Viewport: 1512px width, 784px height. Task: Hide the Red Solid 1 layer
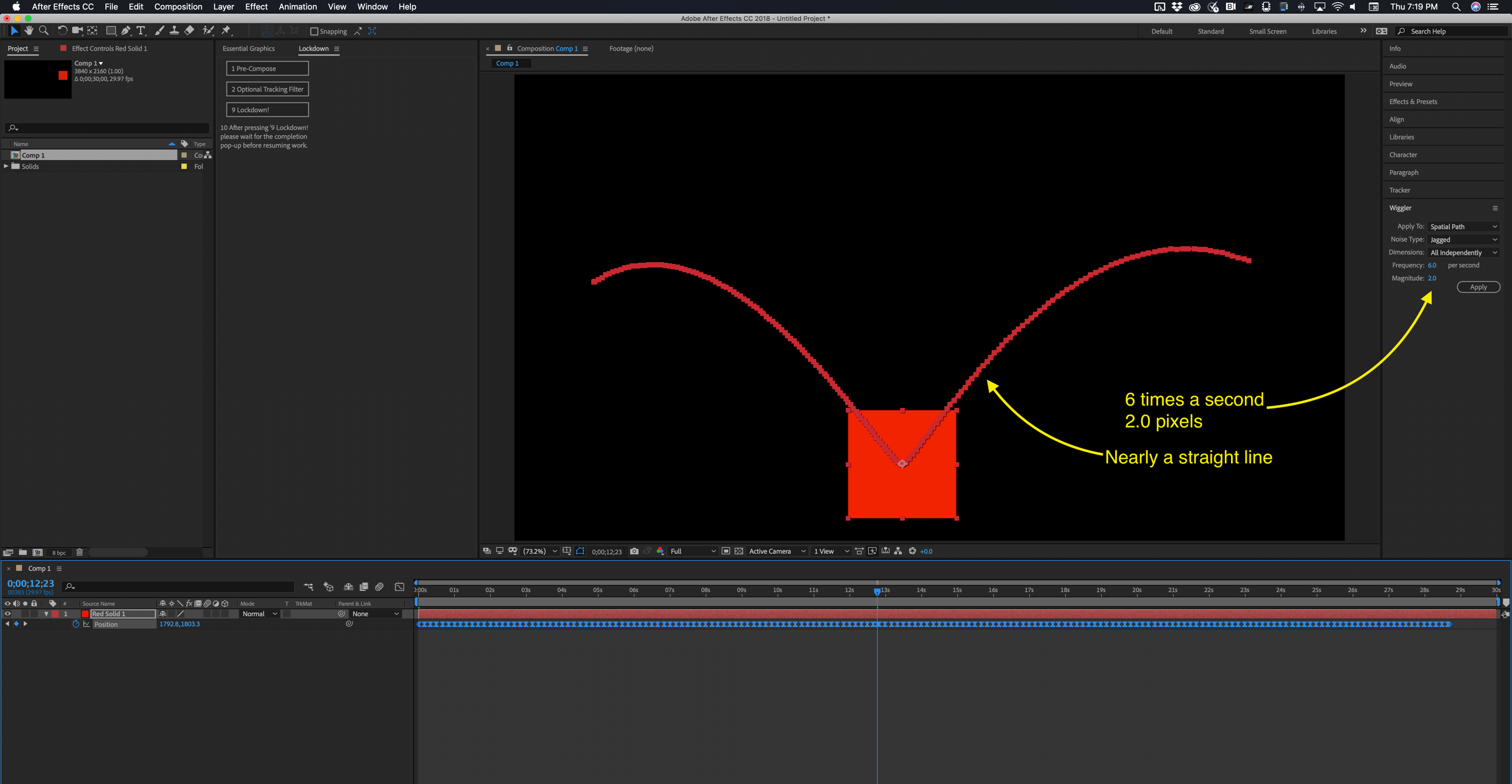coord(8,613)
